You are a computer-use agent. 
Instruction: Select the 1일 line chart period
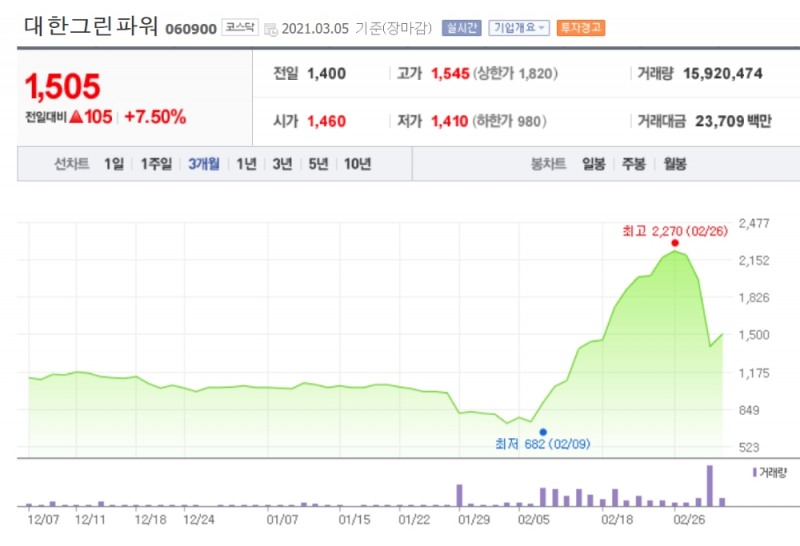pos(115,164)
